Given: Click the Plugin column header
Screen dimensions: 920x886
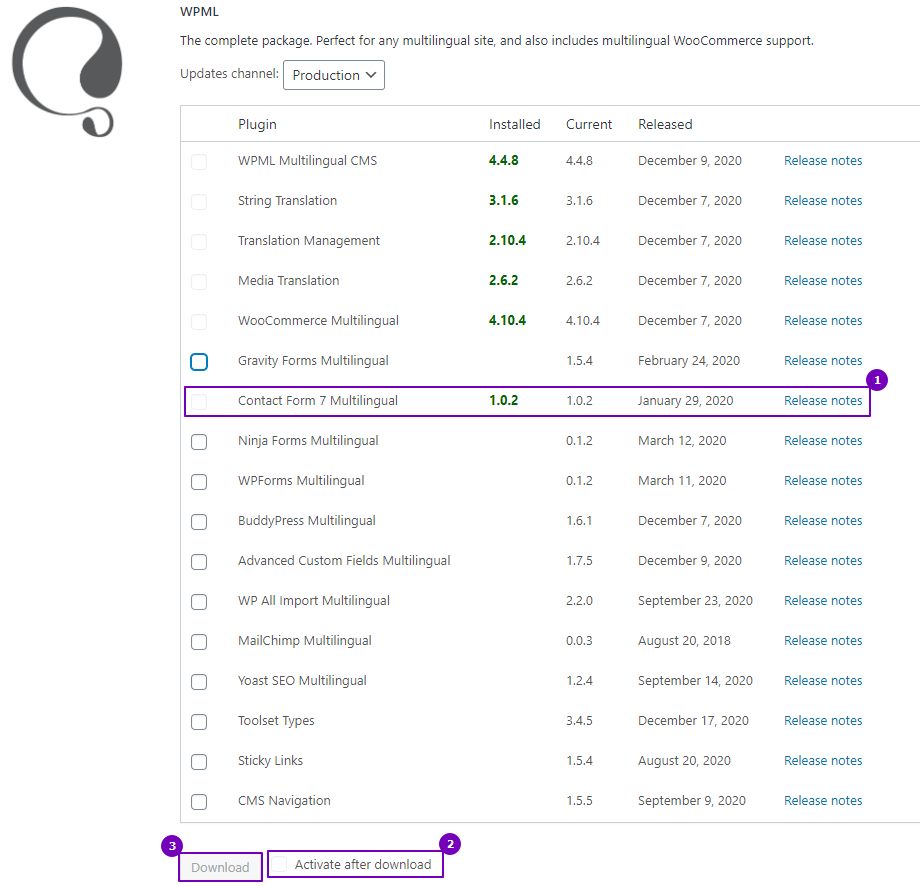Looking at the screenshot, I should tap(257, 124).
